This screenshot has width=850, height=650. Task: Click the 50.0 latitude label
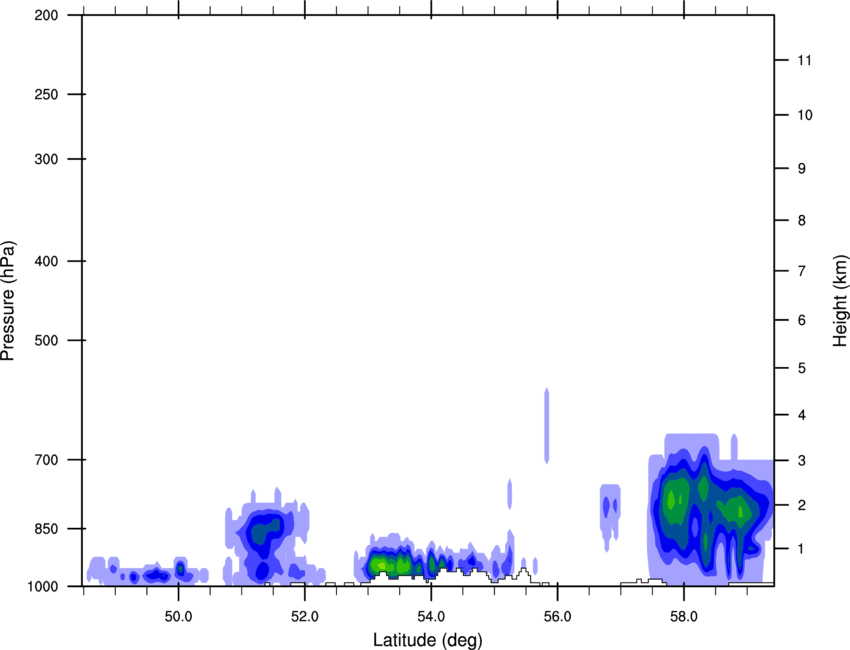point(178,617)
